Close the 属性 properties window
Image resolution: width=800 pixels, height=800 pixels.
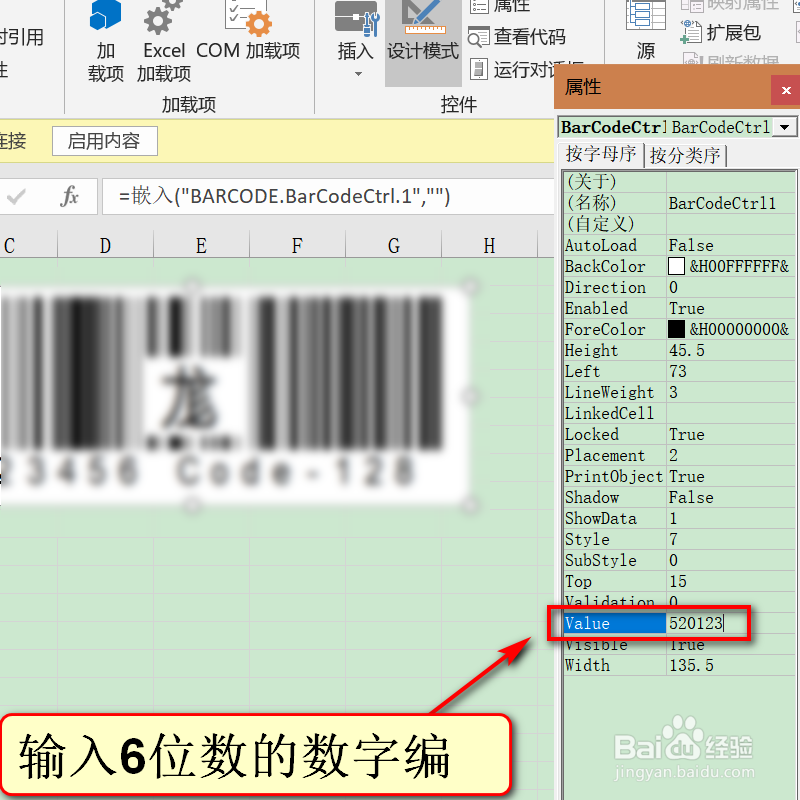click(x=786, y=90)
